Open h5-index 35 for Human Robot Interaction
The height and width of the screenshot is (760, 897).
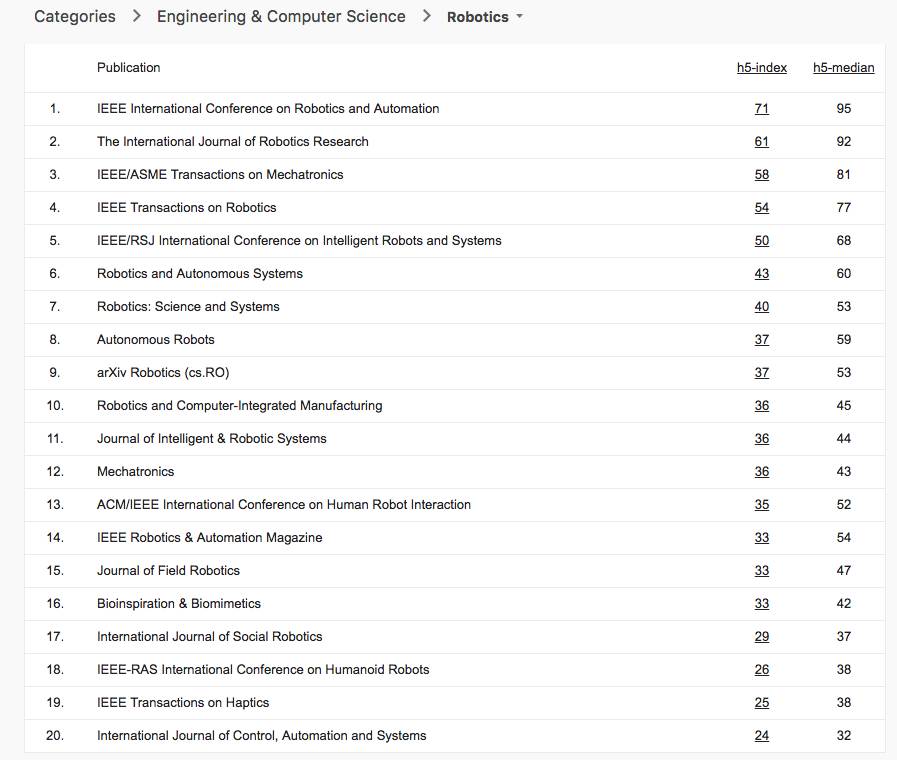click(x=762, y=504)
